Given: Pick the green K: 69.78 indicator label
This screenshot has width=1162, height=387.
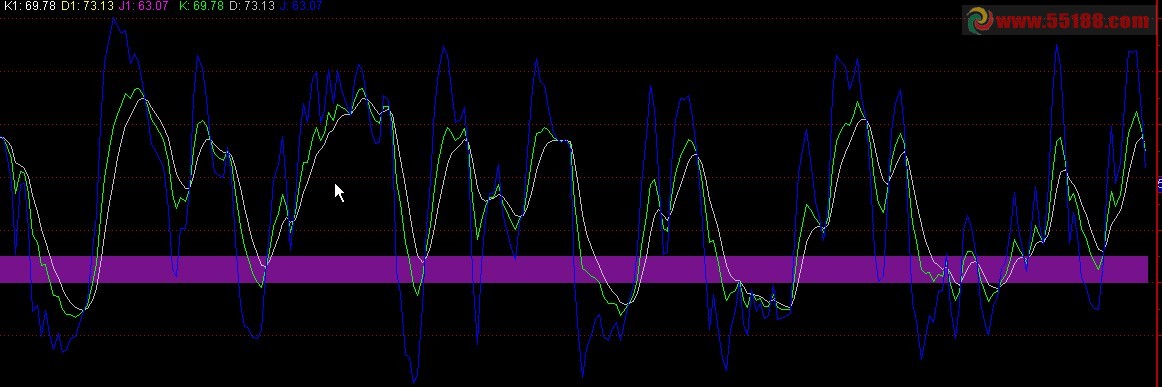Looking at the screenshot, I should [x=202, y=6].
